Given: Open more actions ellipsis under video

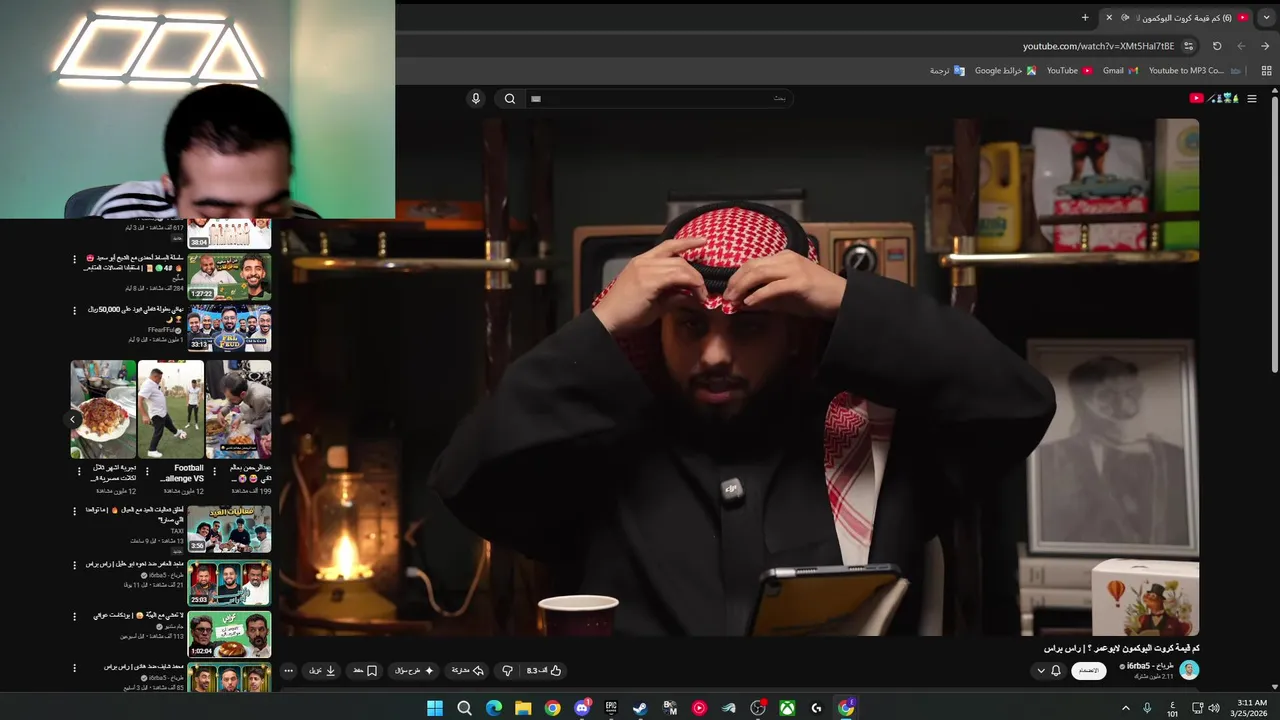Looking at the screenshot, I should (x=288, y=670).
